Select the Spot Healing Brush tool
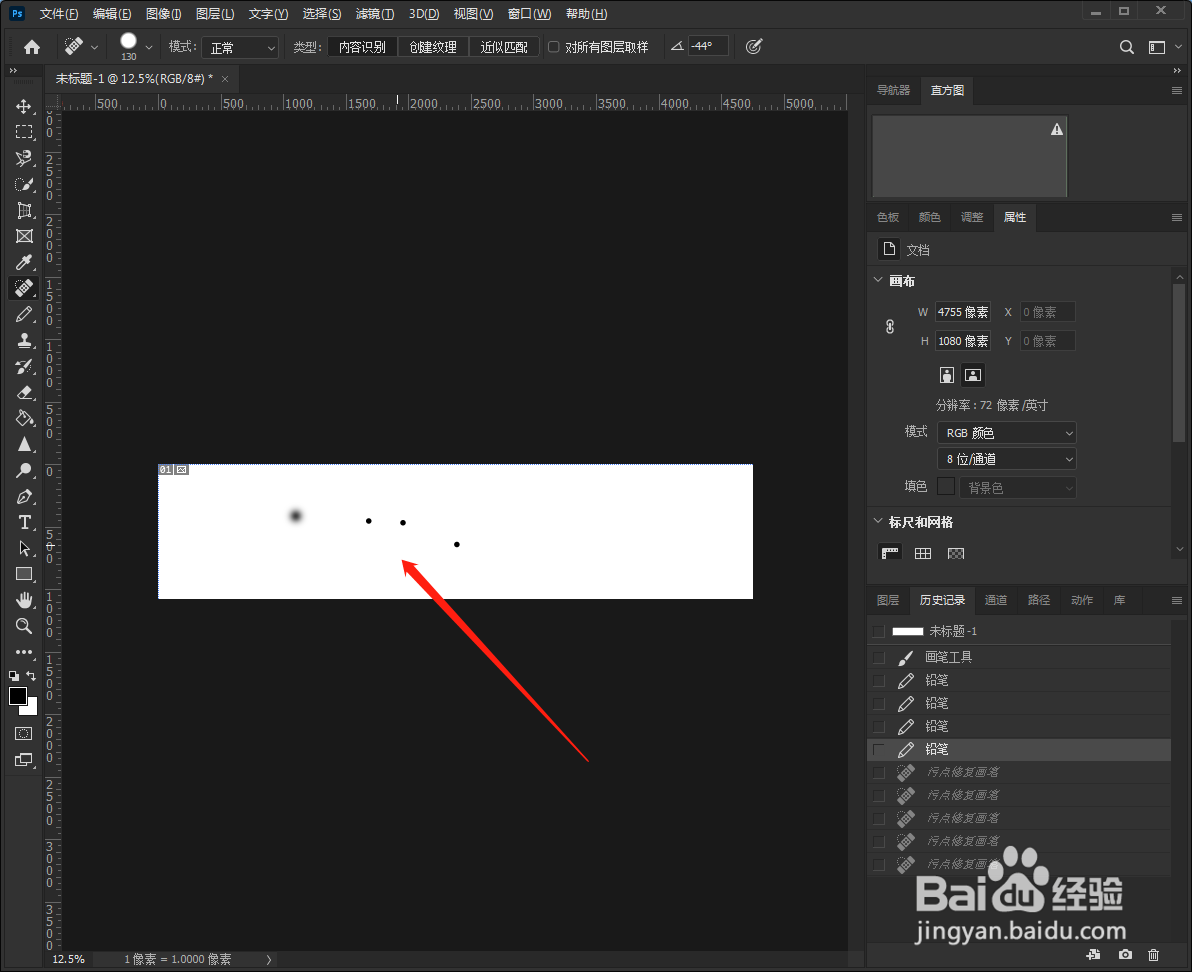This screenshot has height=972, width=1192. pyautogui.click(x=24, y=288)
